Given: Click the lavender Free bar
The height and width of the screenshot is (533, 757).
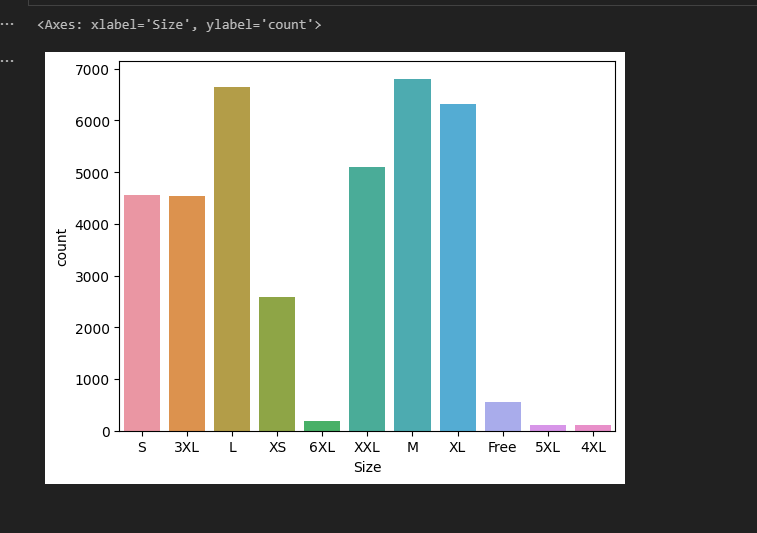Looking at the screenshot, I should click(x=502, y=416).
